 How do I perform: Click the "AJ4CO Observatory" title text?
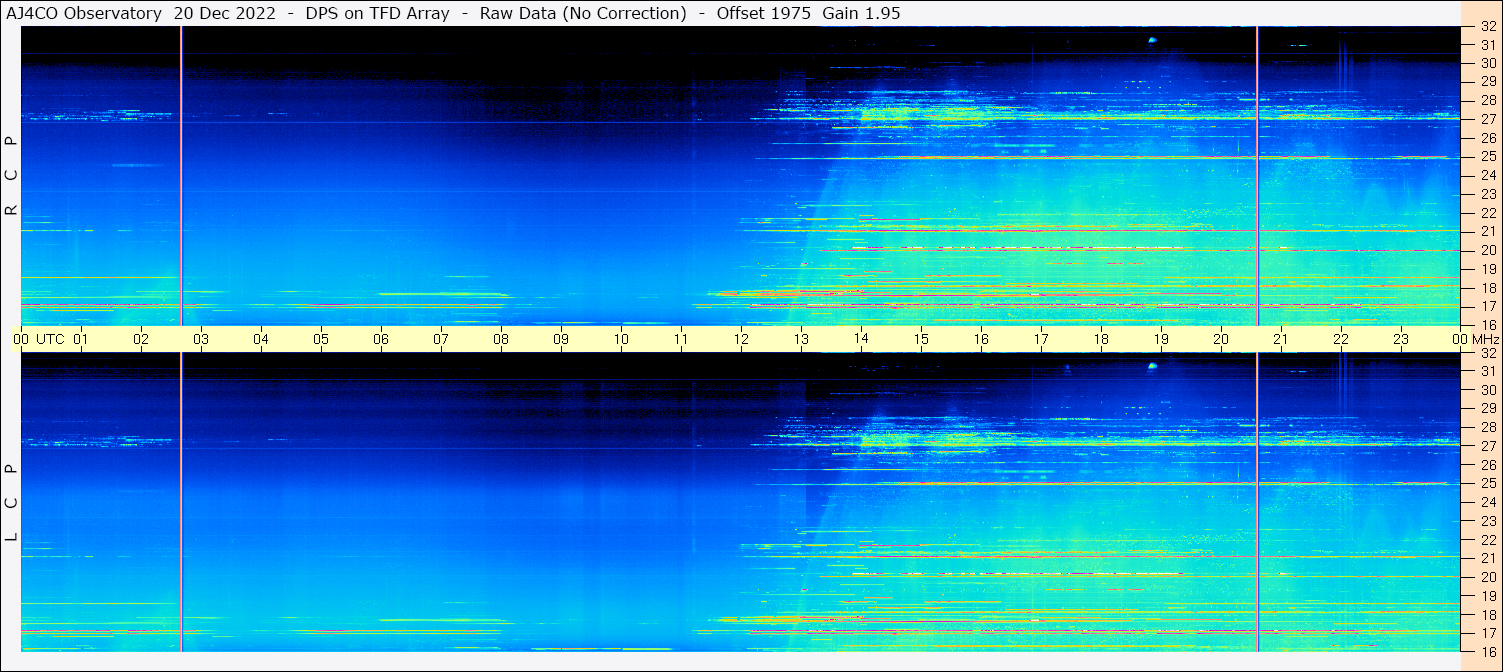[x=84, y=13]
